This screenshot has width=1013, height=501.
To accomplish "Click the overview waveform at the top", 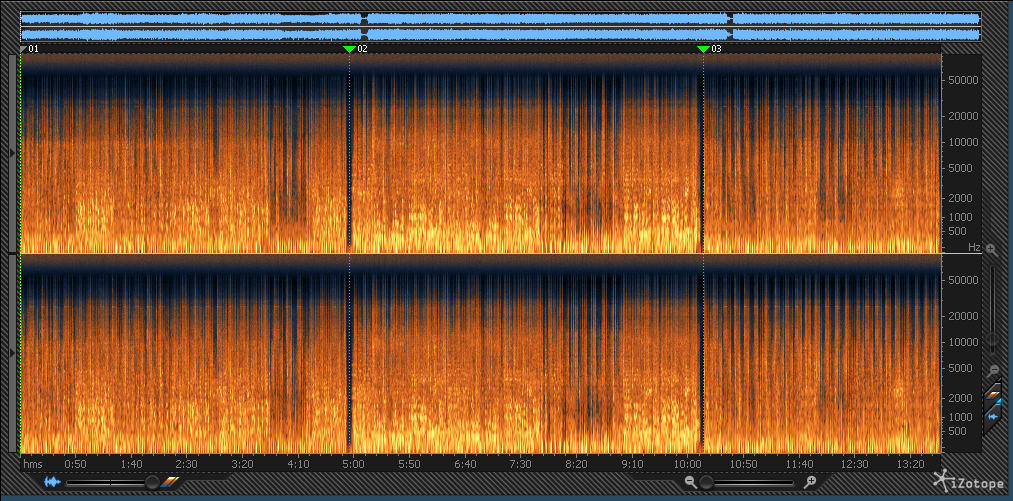I will (500, 26).
